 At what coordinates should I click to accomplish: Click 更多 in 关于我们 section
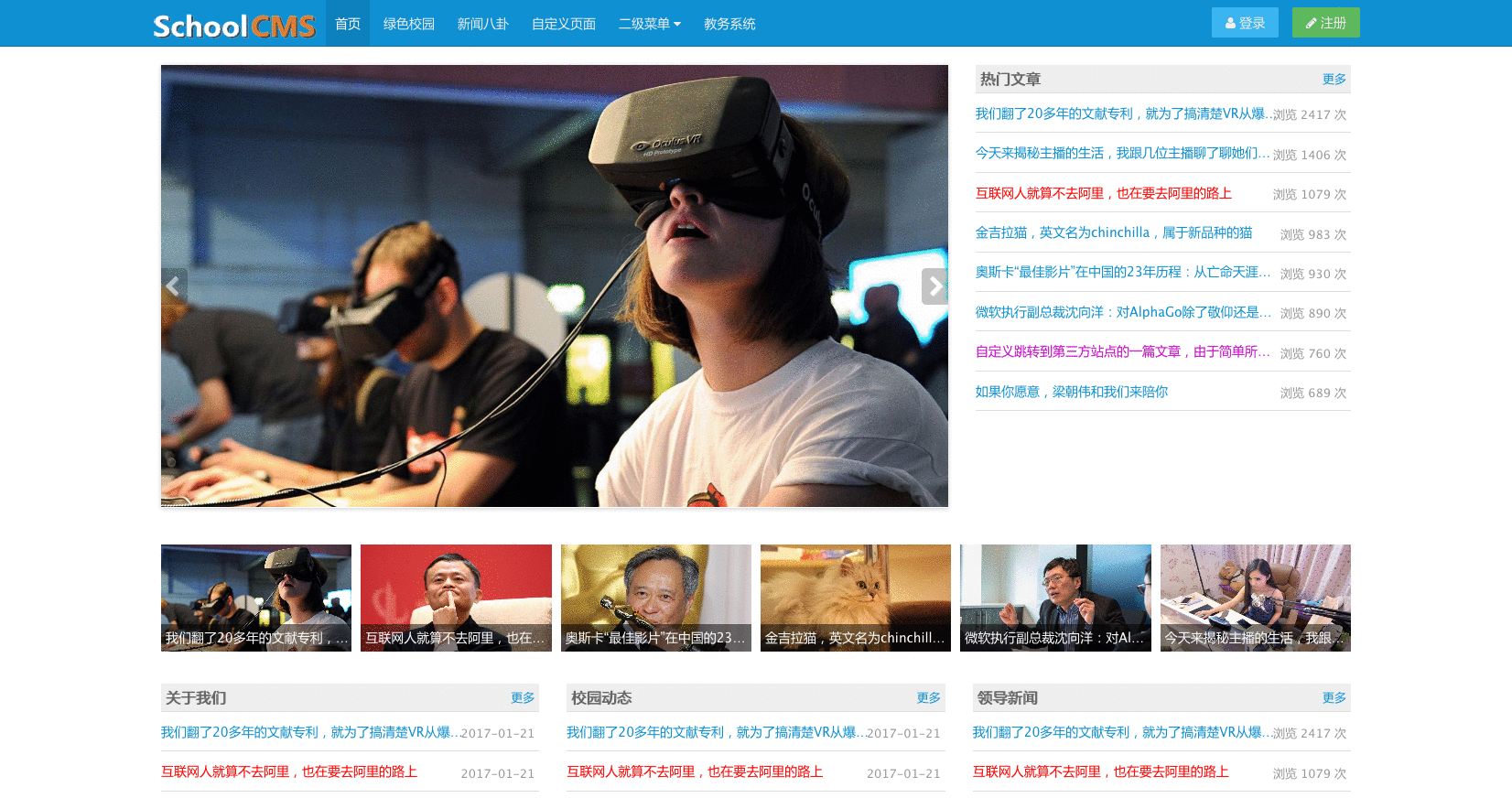tap(523, 698)
